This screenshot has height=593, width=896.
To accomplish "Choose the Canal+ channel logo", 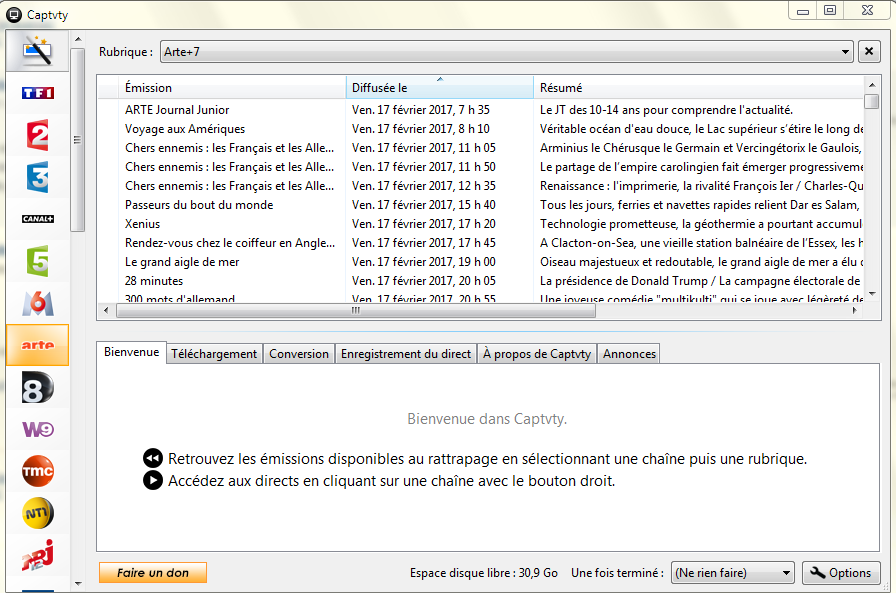I will 37,219.
